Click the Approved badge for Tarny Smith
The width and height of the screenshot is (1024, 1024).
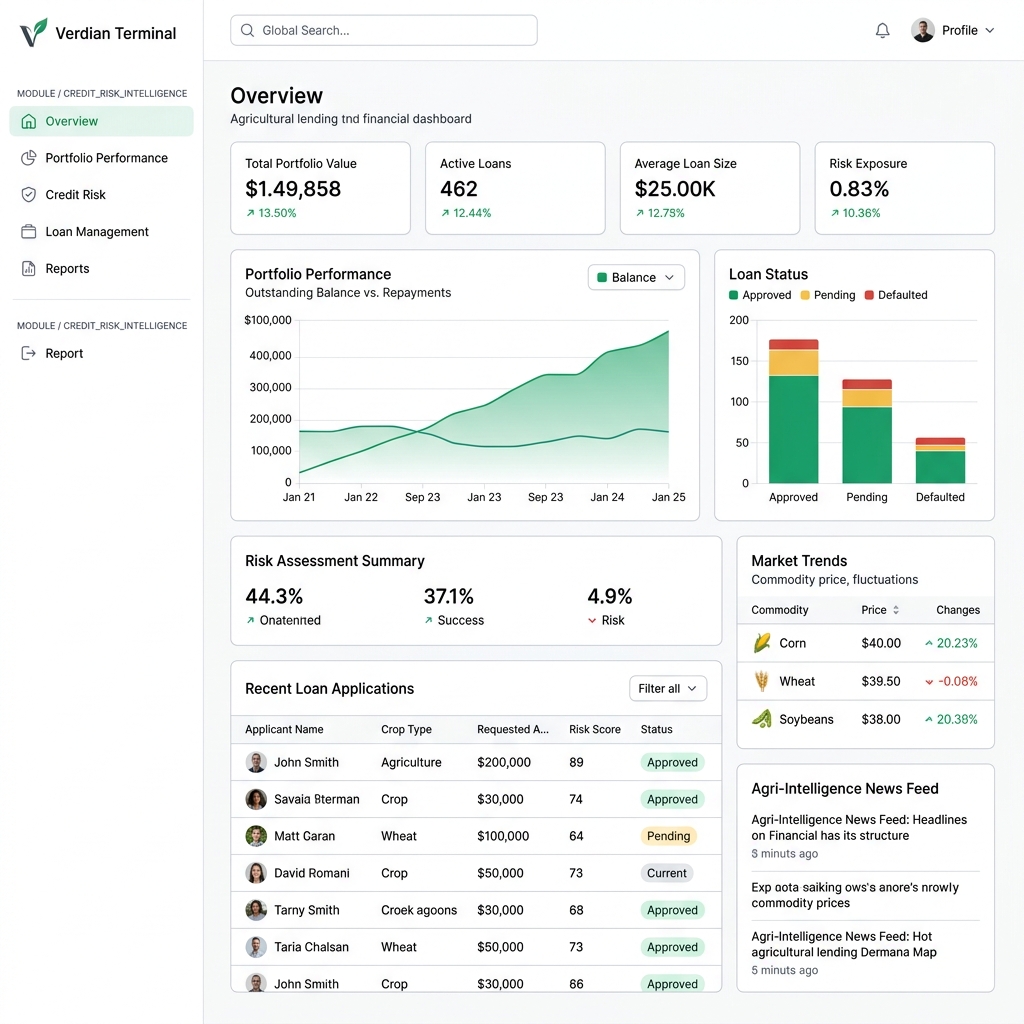click(x=672, y=910)
